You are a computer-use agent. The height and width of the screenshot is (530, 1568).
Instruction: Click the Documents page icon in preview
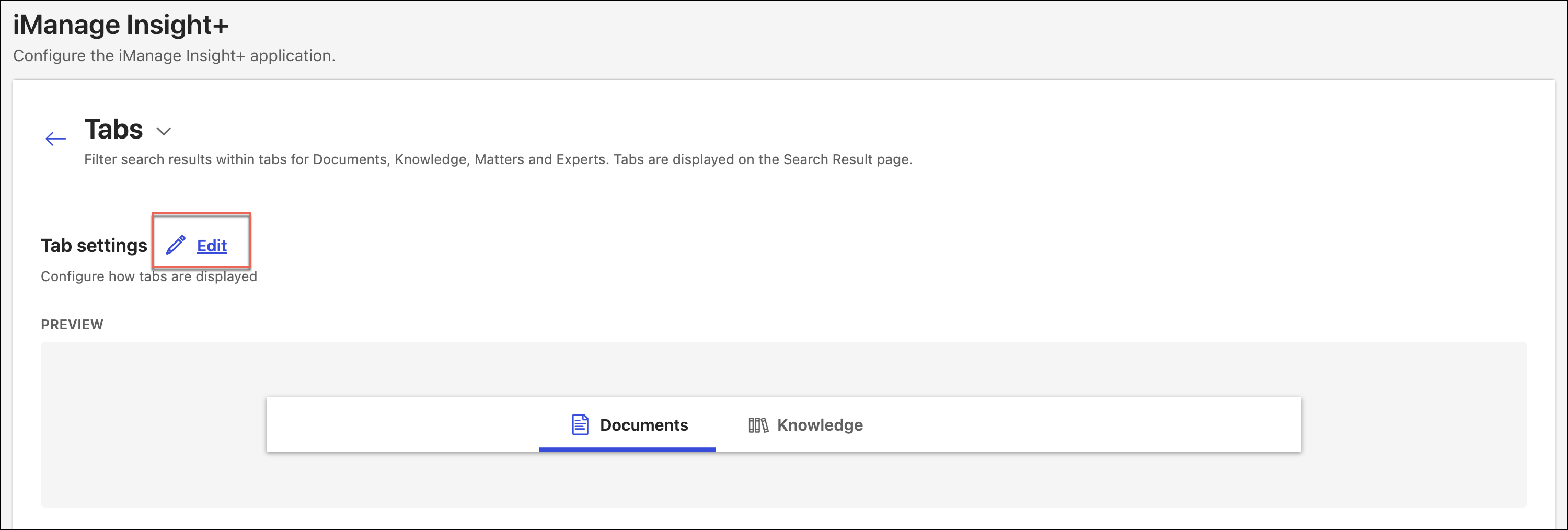(580, 425)
